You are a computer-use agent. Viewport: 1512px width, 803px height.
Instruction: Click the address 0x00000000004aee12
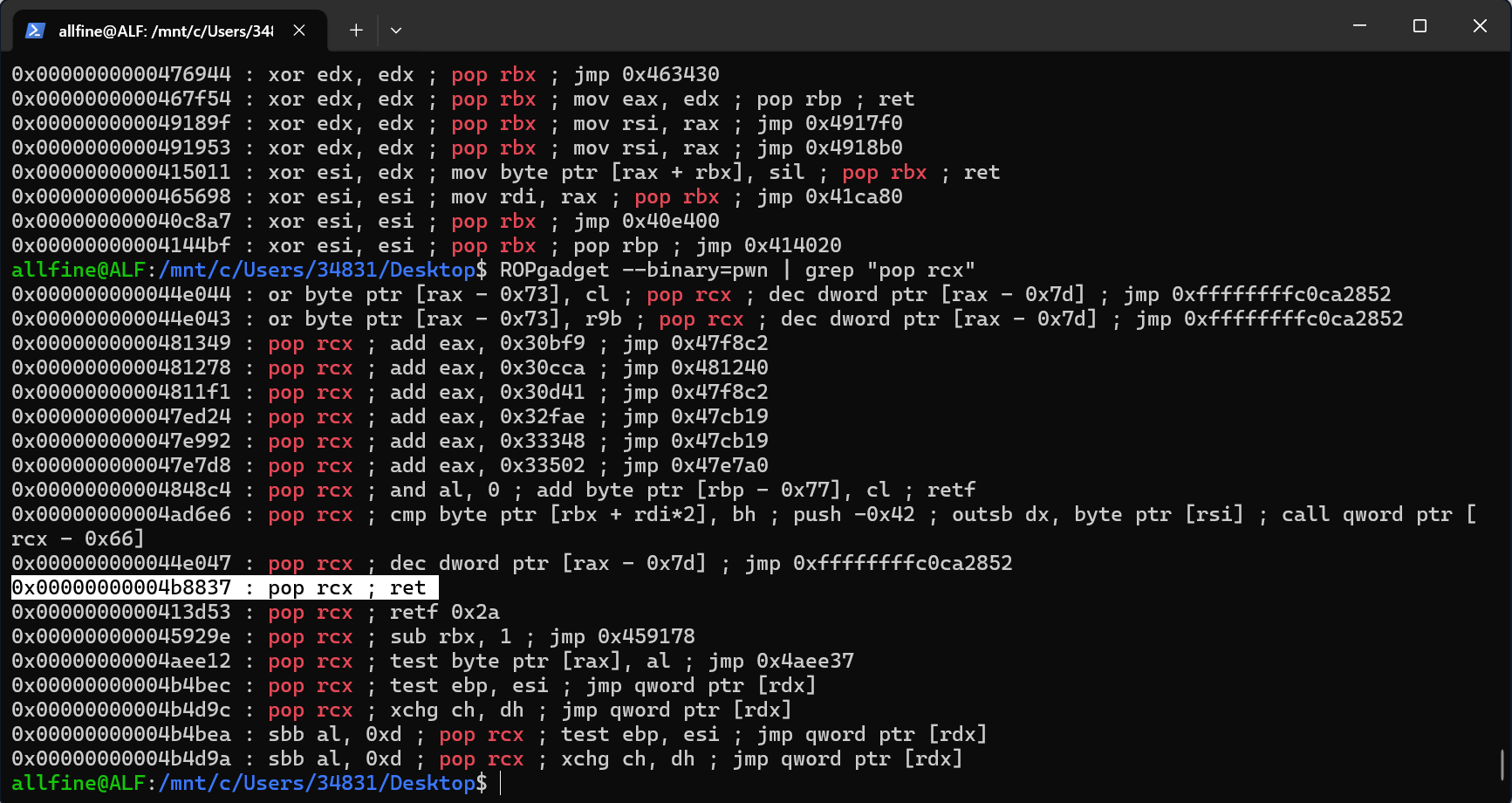pos(121,661)
